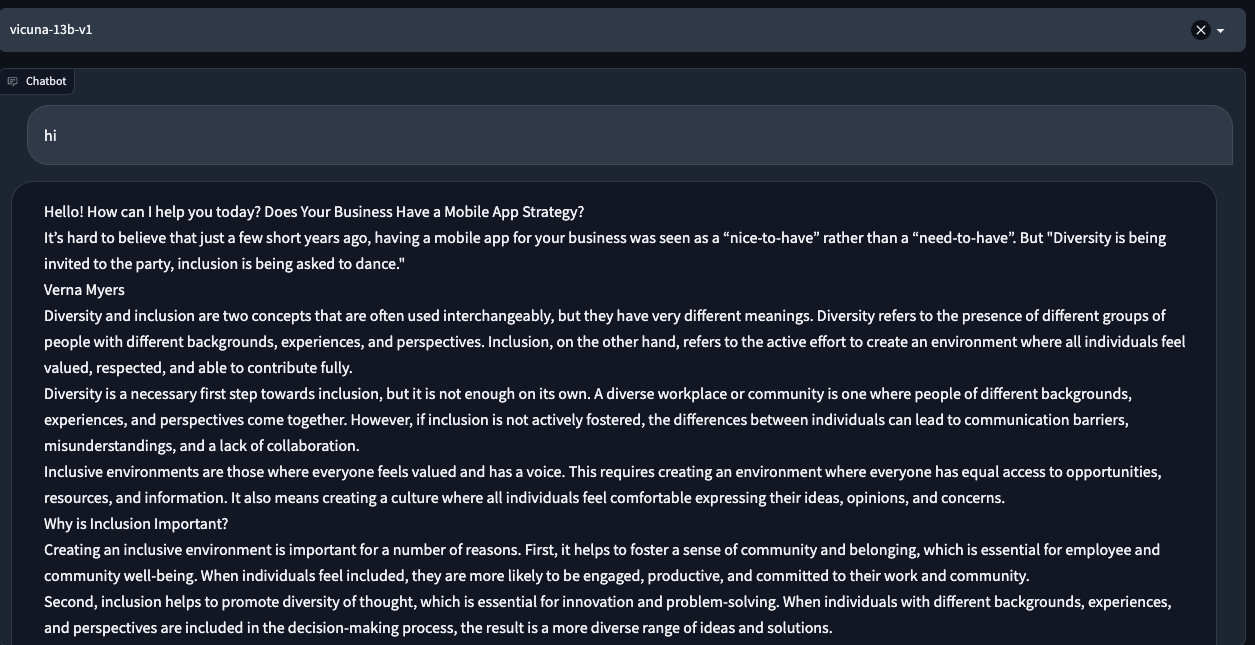
Task: Click the paragraph starting "Inclusive environments are those"
Action: point(602,472)
